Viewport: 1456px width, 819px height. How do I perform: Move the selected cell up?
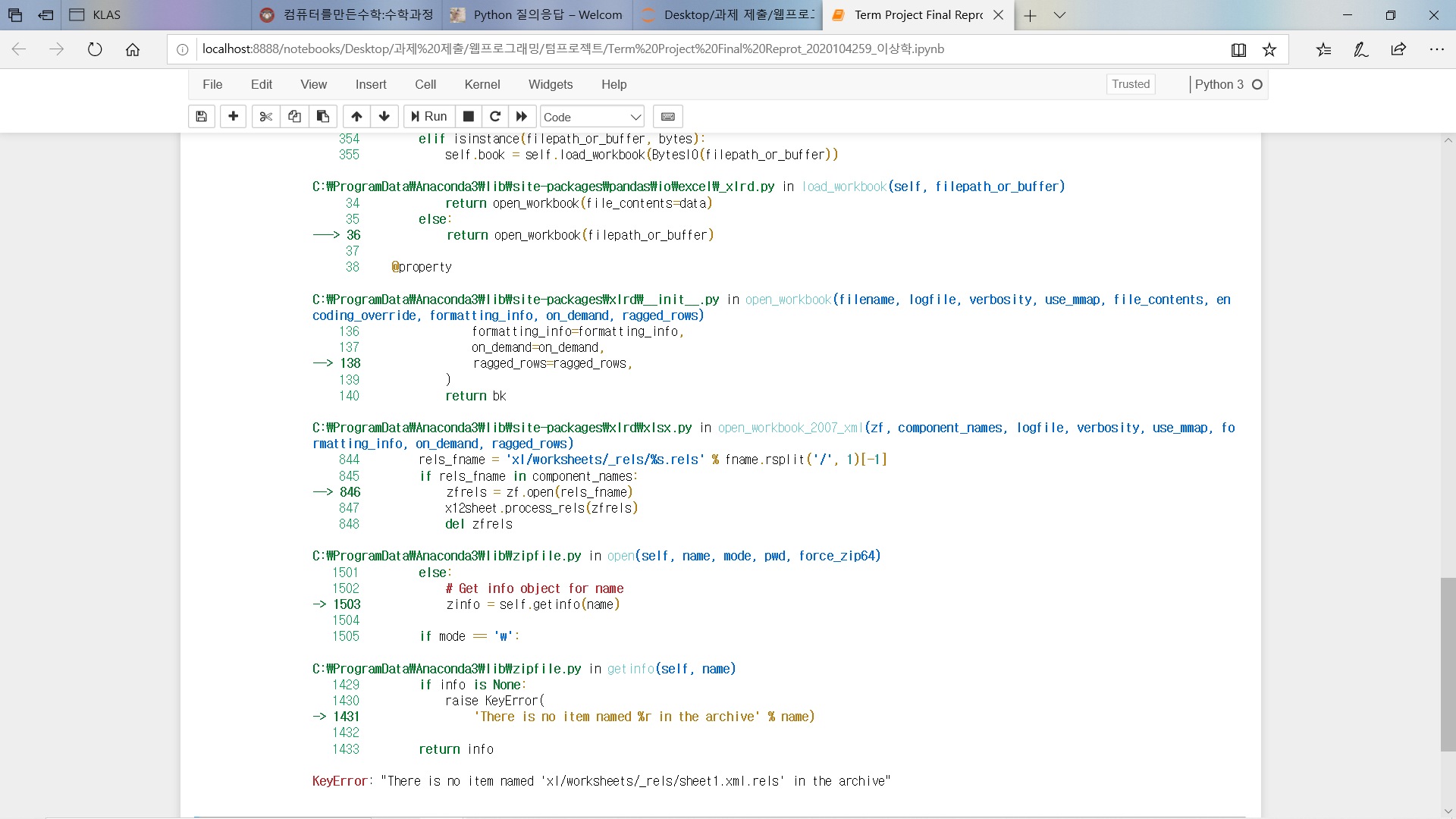(x=356, y=116)
